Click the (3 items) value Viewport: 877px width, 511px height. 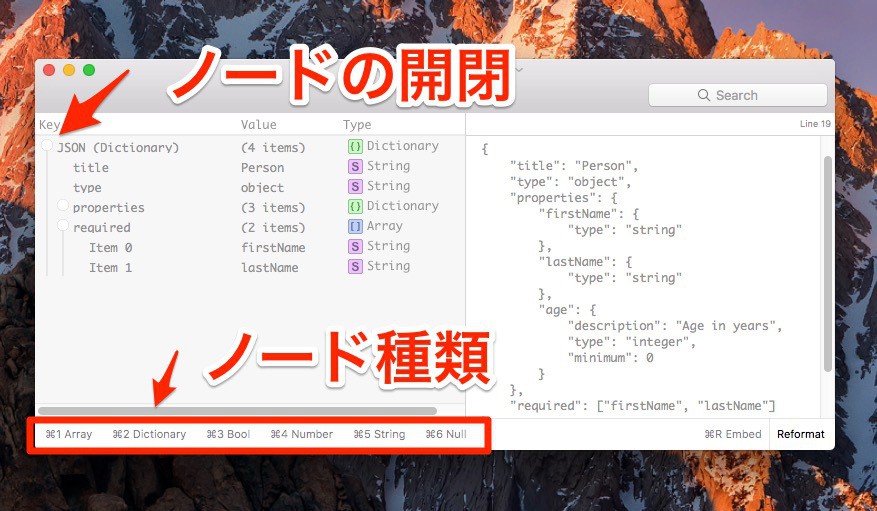(x=273, y=208)
